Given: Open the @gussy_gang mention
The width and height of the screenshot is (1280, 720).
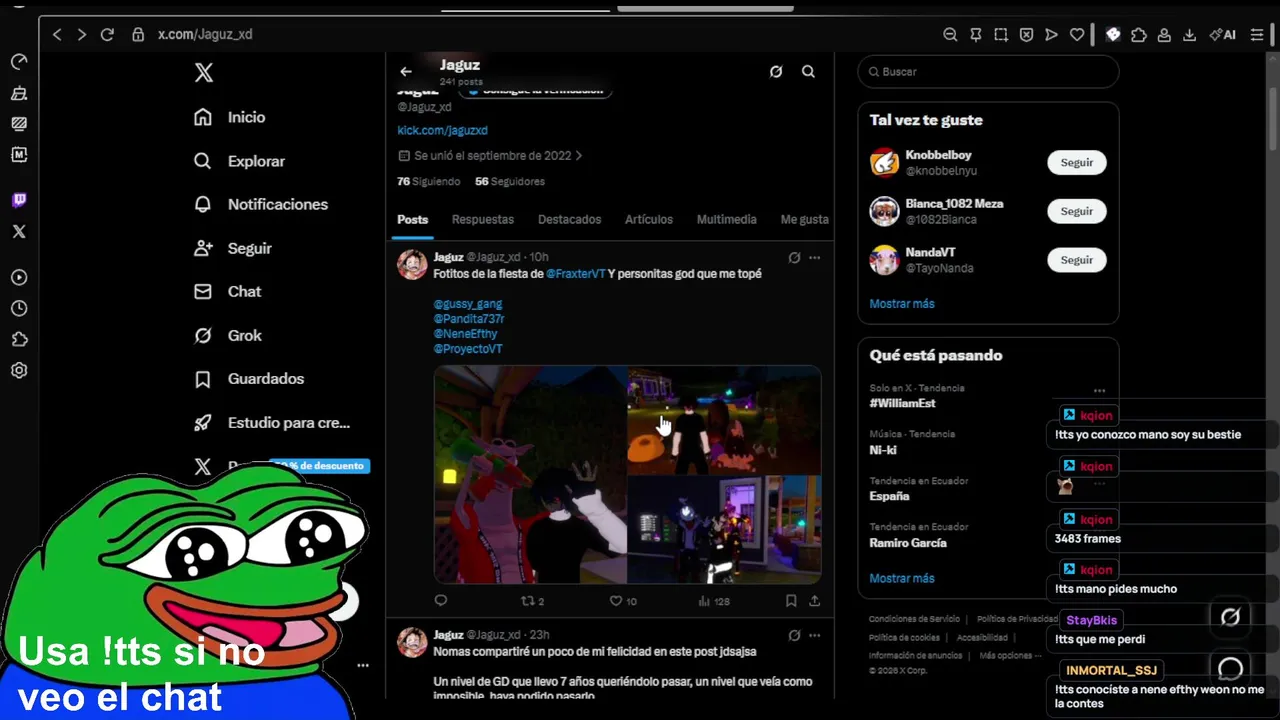Looking at the screenshot, I should [x=468, y=304].
